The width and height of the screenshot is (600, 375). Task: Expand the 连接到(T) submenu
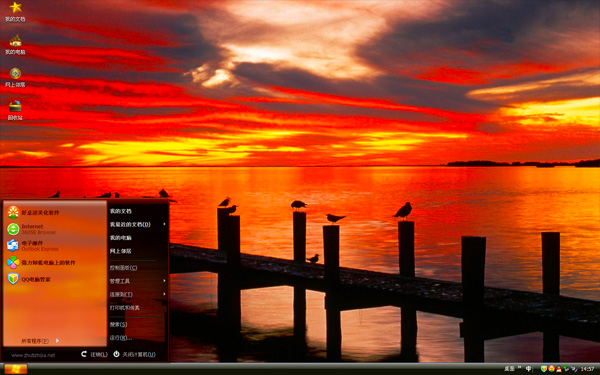(138, 294)
